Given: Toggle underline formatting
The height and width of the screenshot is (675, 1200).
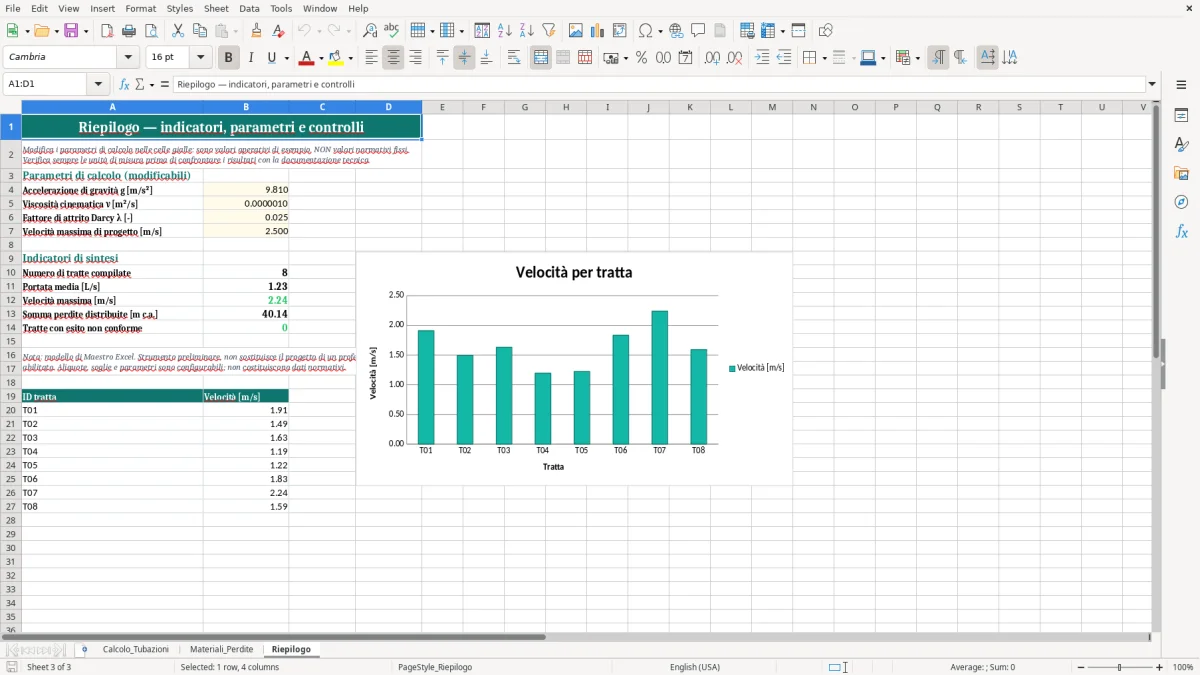Looking at the screenshot, I should point(272,58).
